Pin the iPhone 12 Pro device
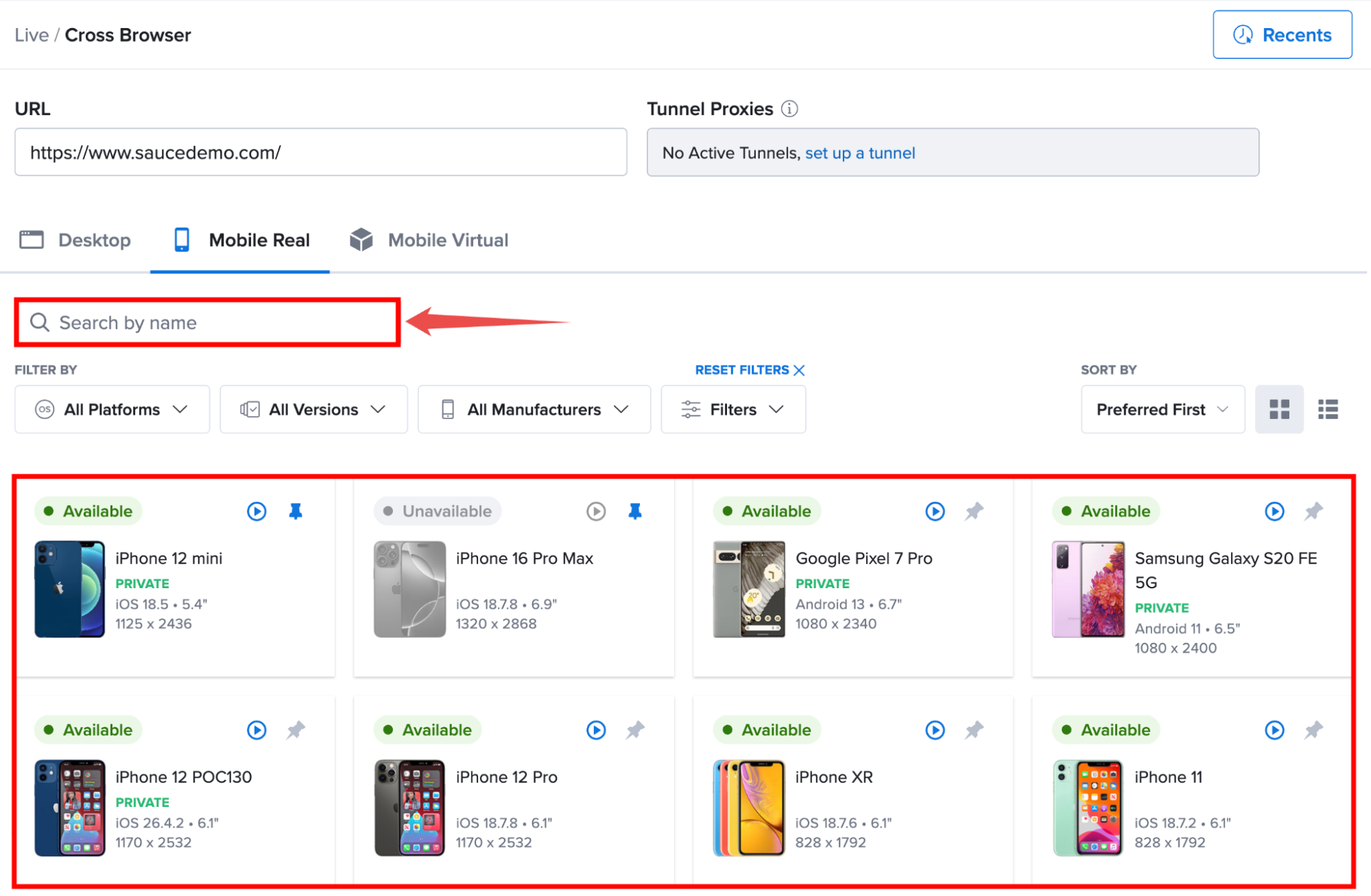Image resolution: width=1371 pixels, height=896 pixels. pos(635,730)
